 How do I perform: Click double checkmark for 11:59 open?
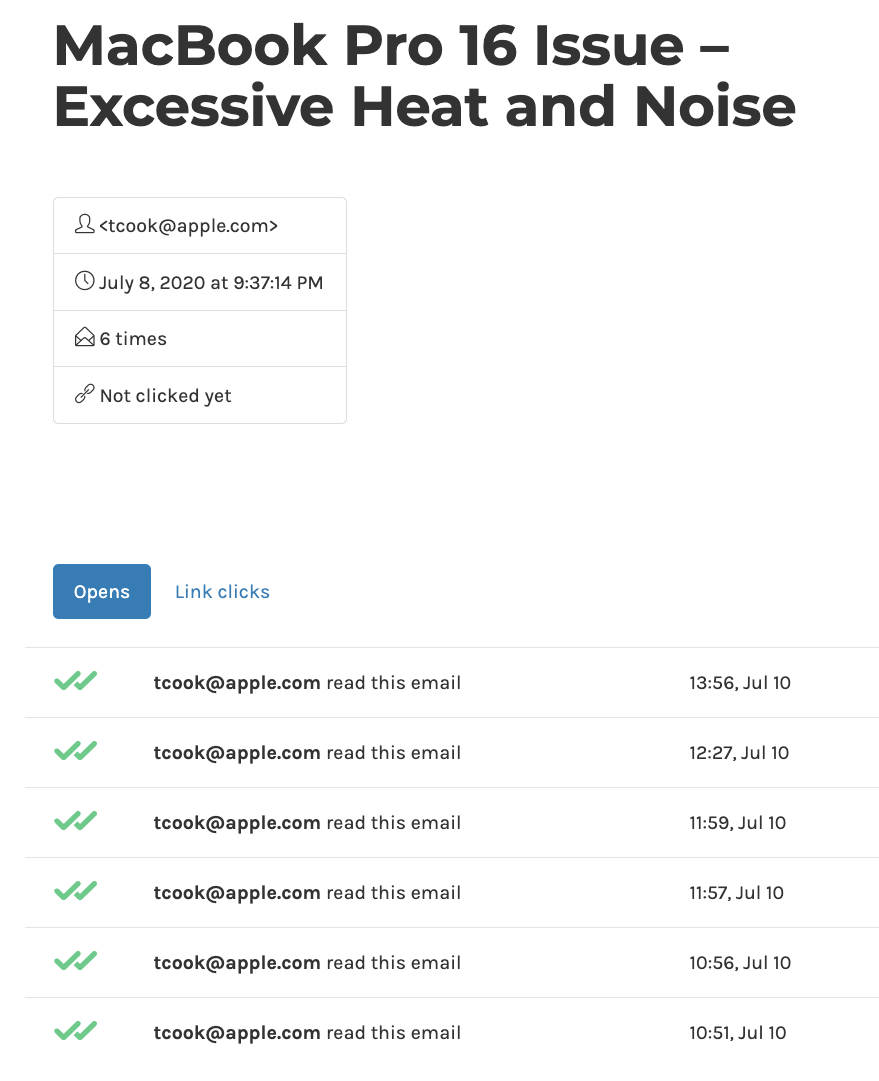pos(76,821)
